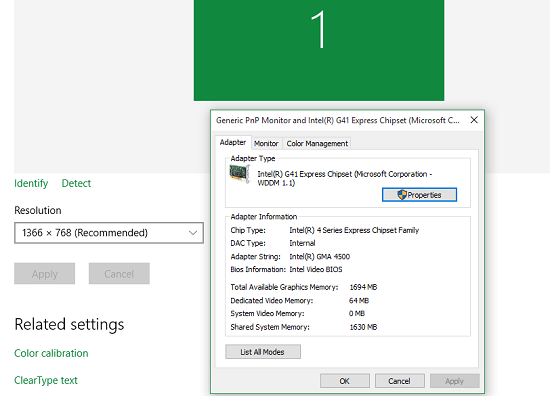
Task: Close the Generic PnP Monitor properties dialog
Action: [474, 120]
